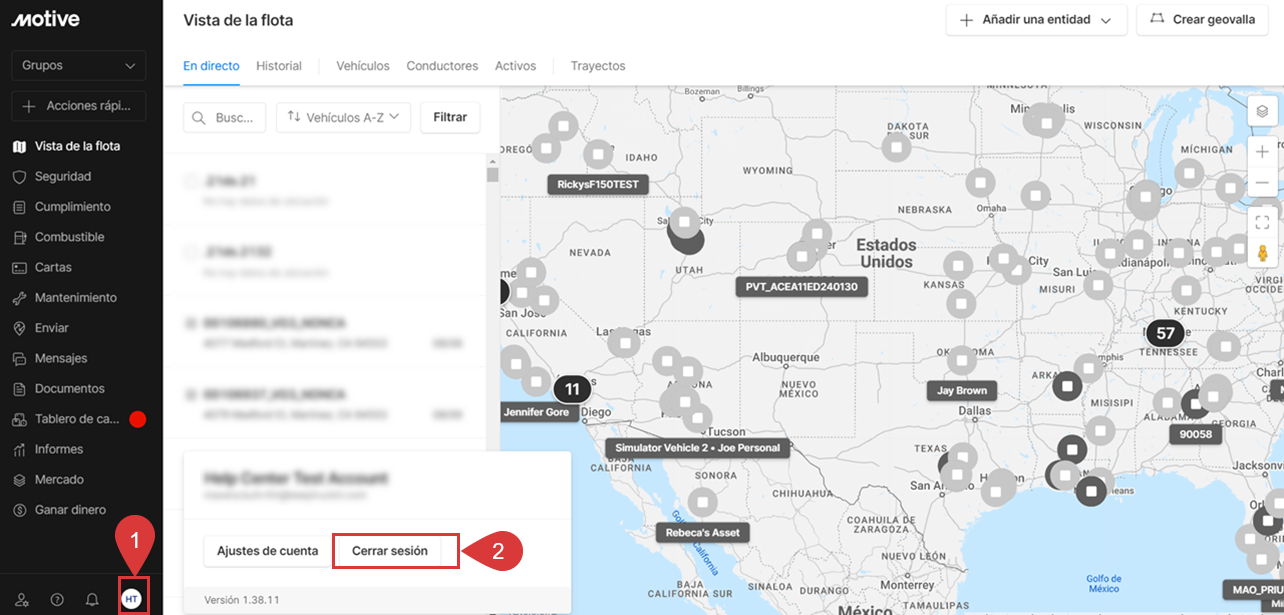Expand the Añadir una entidad dropdown
Viewport: 1284px width, 615px height.
pos(1036,20)
